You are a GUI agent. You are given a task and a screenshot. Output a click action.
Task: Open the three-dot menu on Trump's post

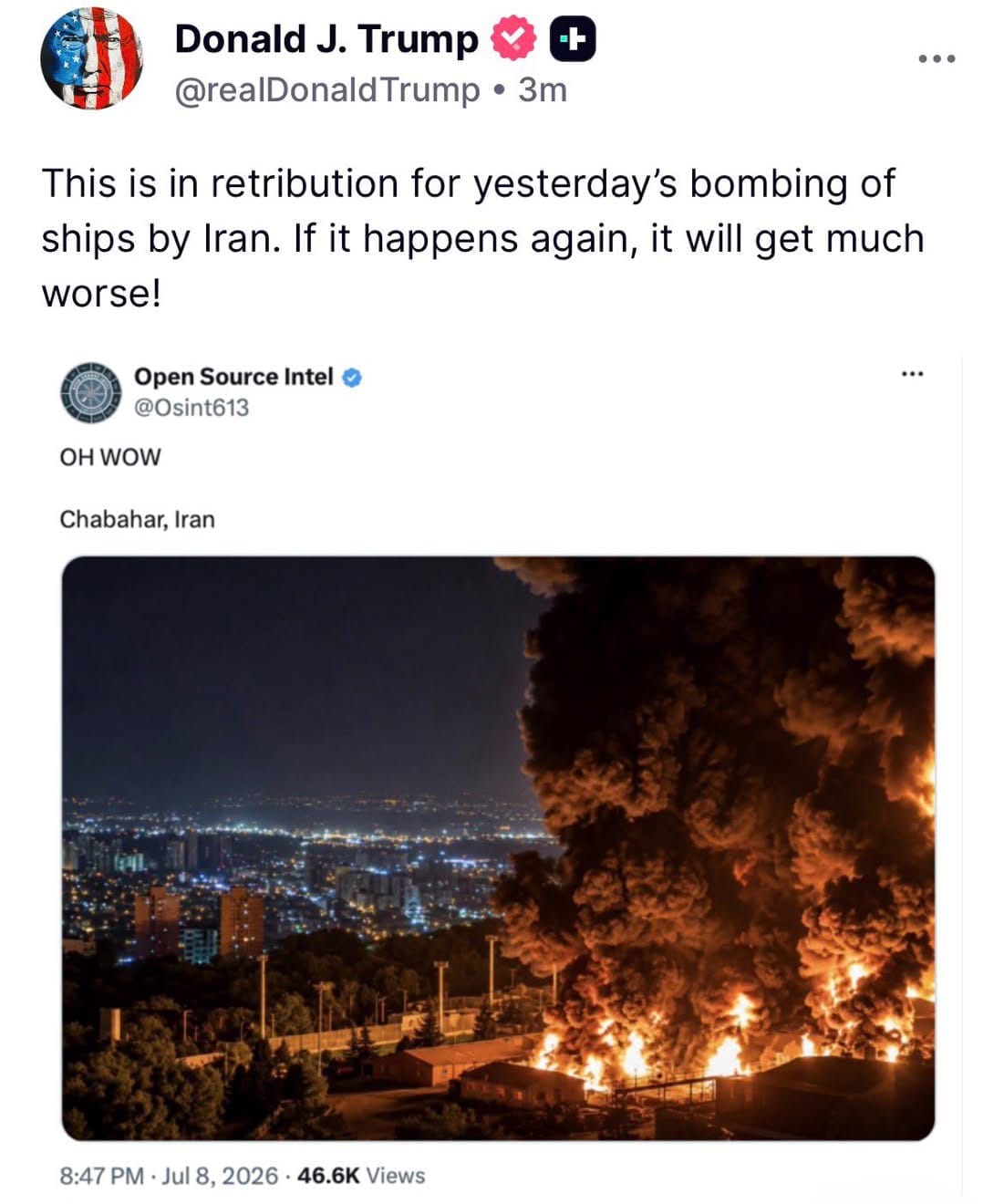click(937, 58)
